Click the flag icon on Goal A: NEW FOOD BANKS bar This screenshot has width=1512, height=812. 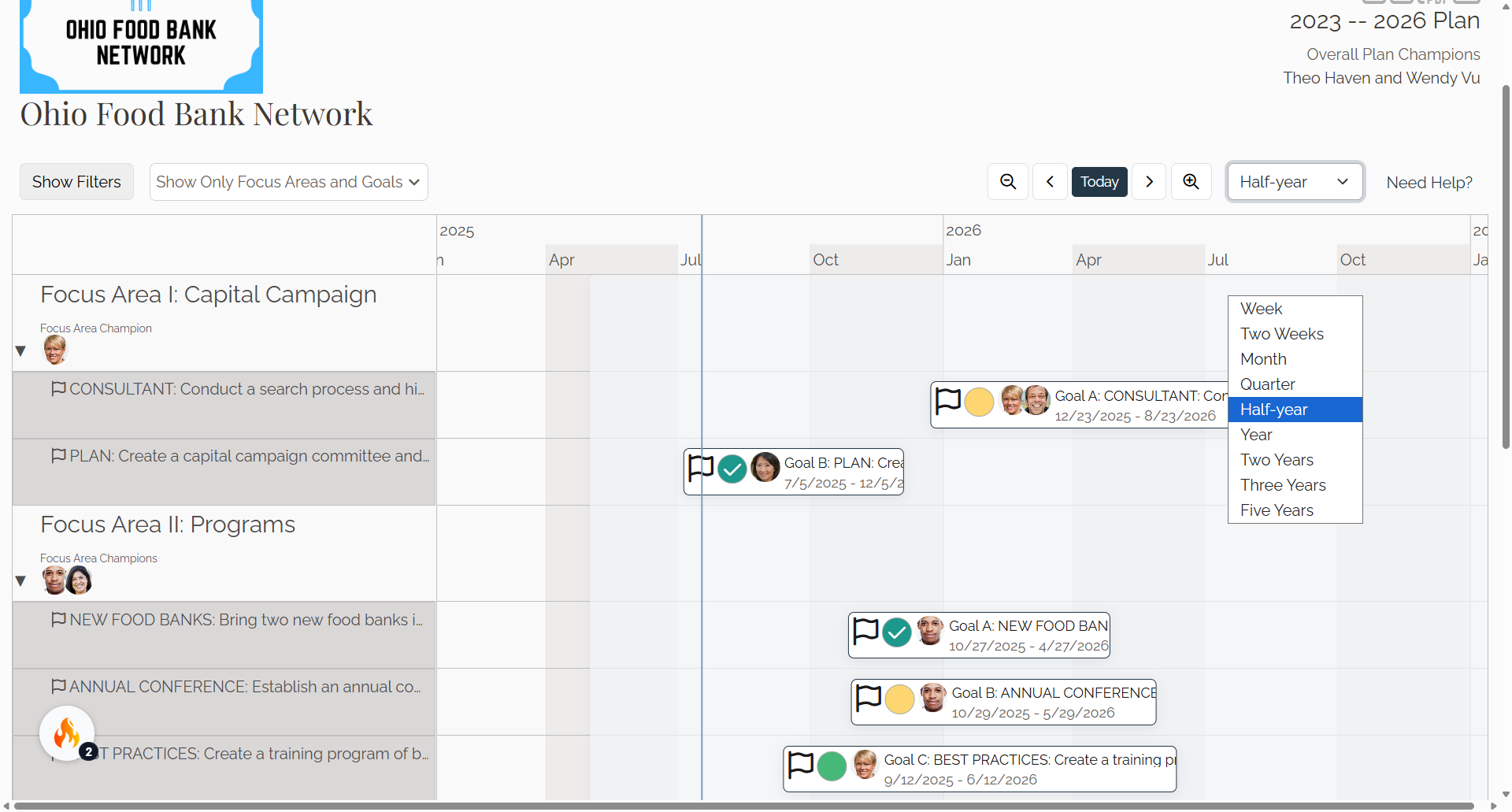(866, 631)
